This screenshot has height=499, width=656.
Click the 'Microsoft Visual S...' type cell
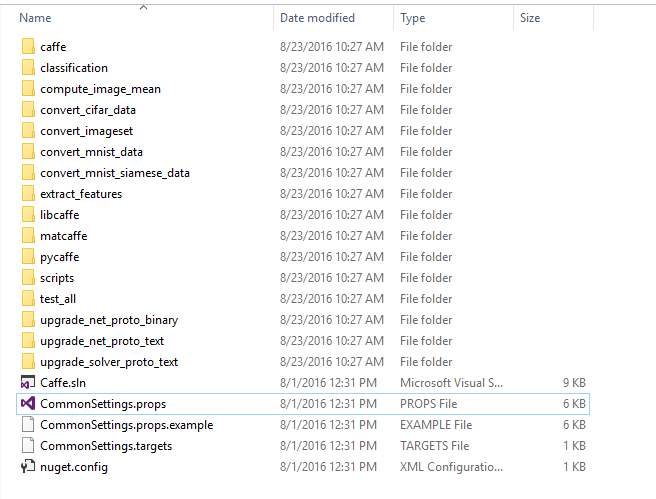451,382
